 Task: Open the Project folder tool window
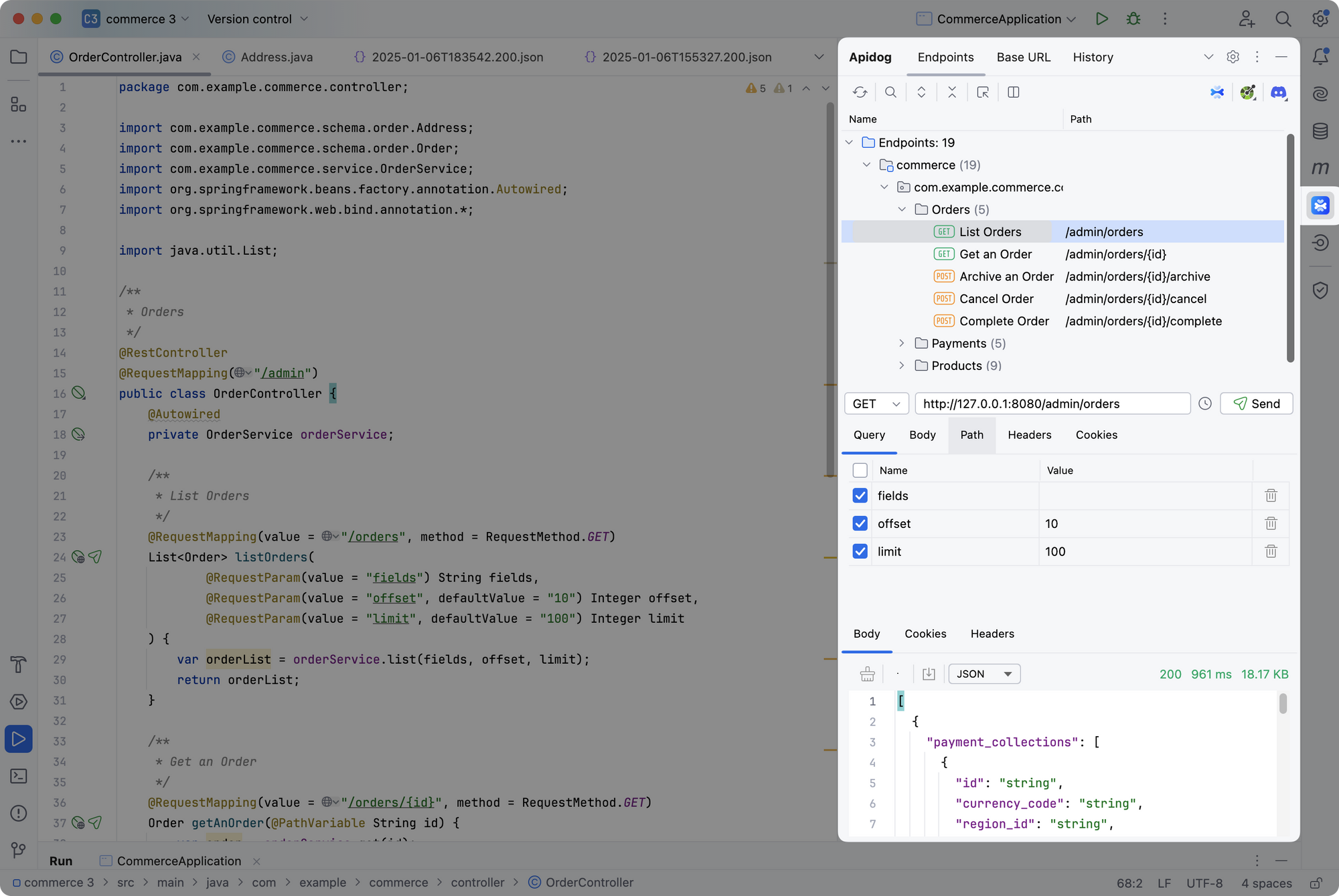(19, 57)
